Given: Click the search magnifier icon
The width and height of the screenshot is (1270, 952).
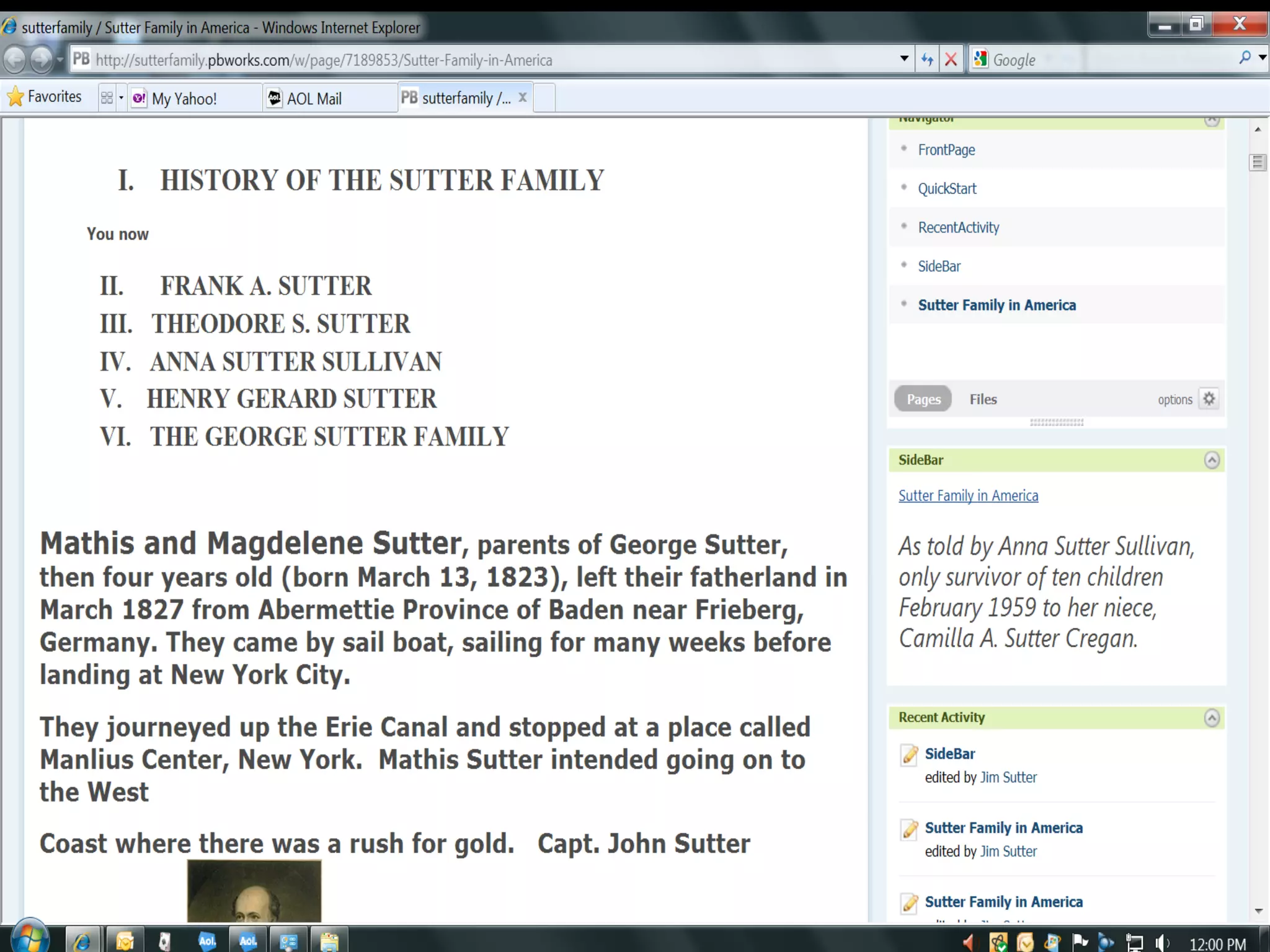Looking at the screenshot, I should (x=1245, y=58).
